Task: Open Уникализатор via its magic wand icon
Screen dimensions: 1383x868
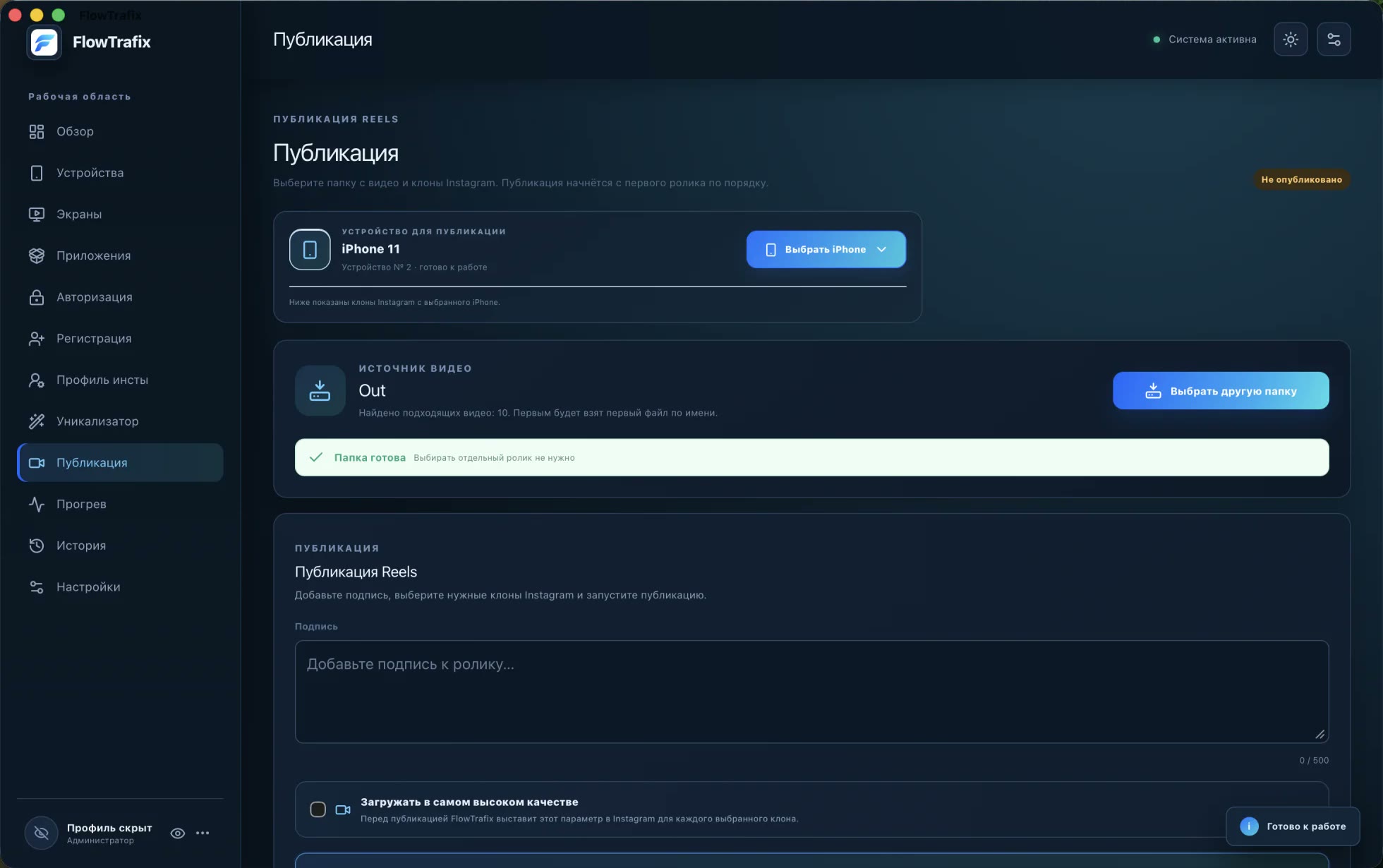Action: tap(37, 421)
